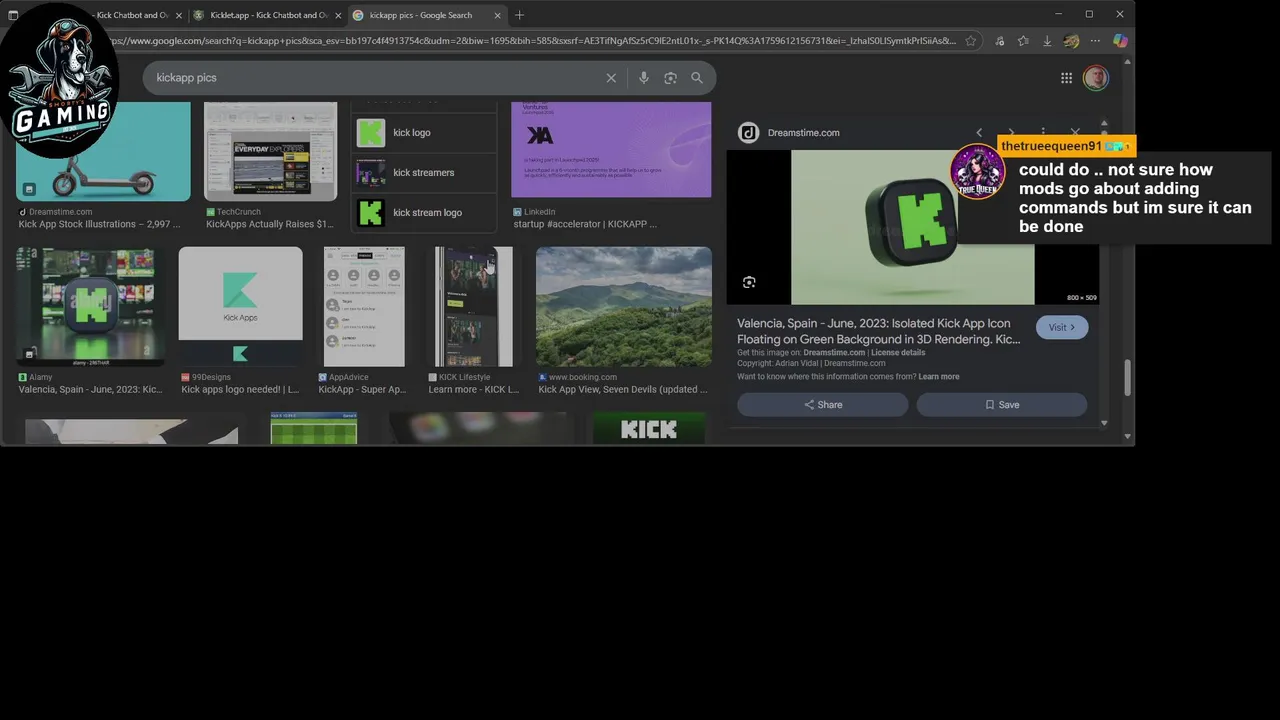Open the browser profile avatar in toolbar
The width and height of the screenshot is (1280, 720).
(x=1071, y=41)
